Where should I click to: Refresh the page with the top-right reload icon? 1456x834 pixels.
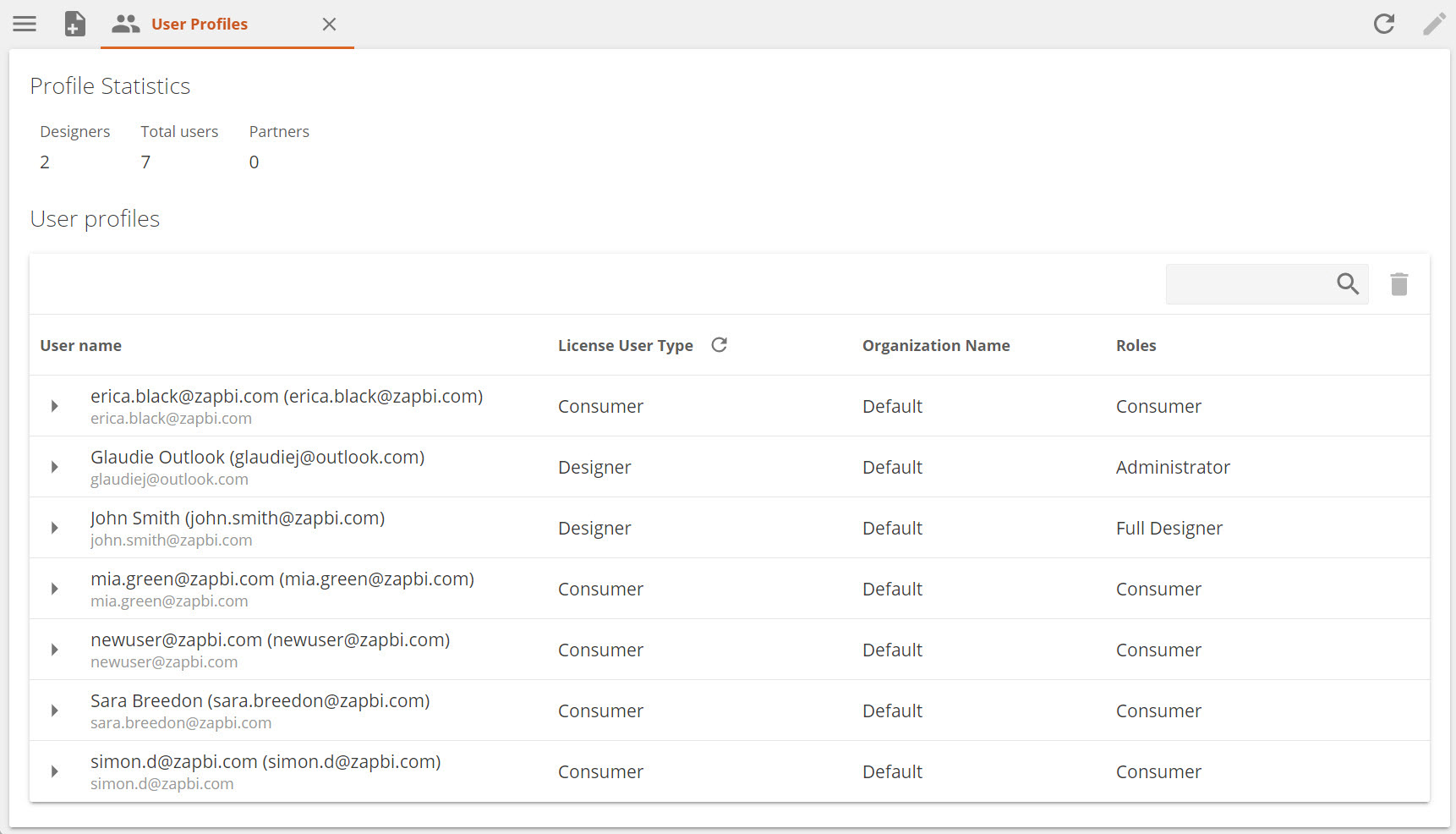(1384, 24)
